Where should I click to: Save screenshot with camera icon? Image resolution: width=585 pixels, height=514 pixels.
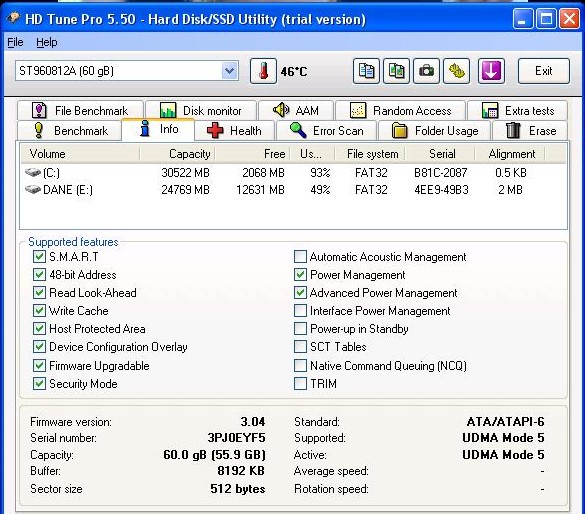click(426, 71)
